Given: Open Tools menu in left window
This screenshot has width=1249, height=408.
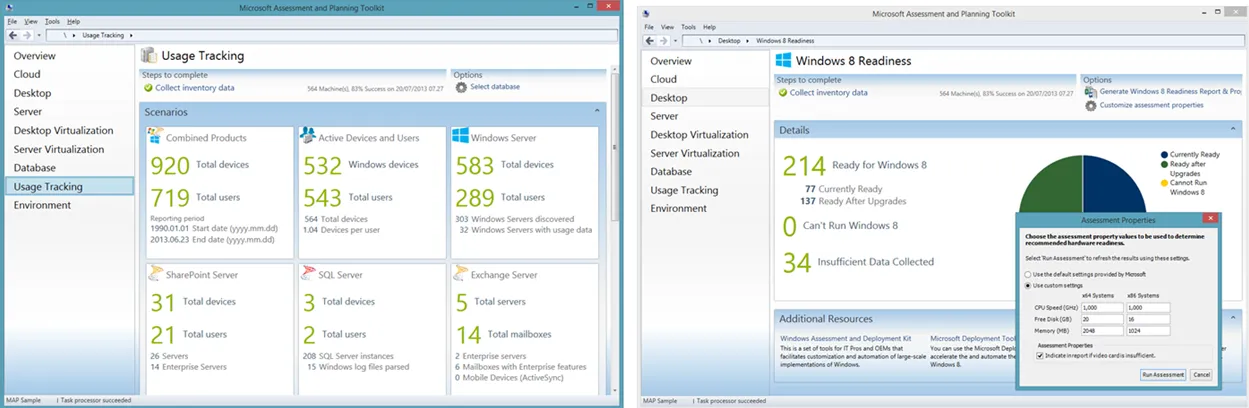Looking at the screenshot, I should tap(52, 21).
